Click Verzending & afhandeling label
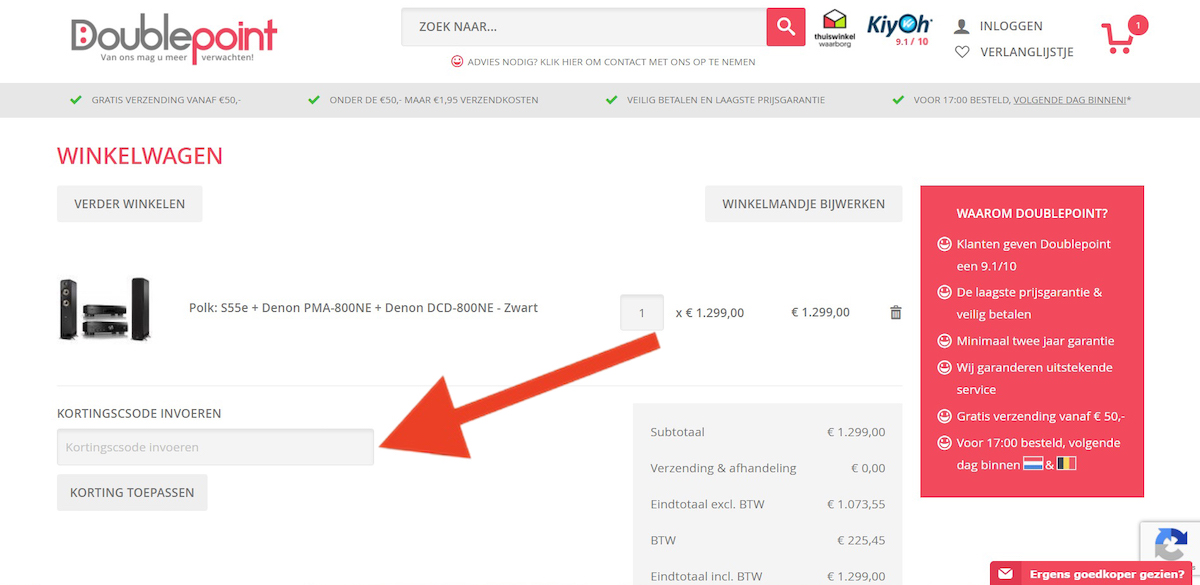This screenshot has height=585, width=1200. point(723,468)
